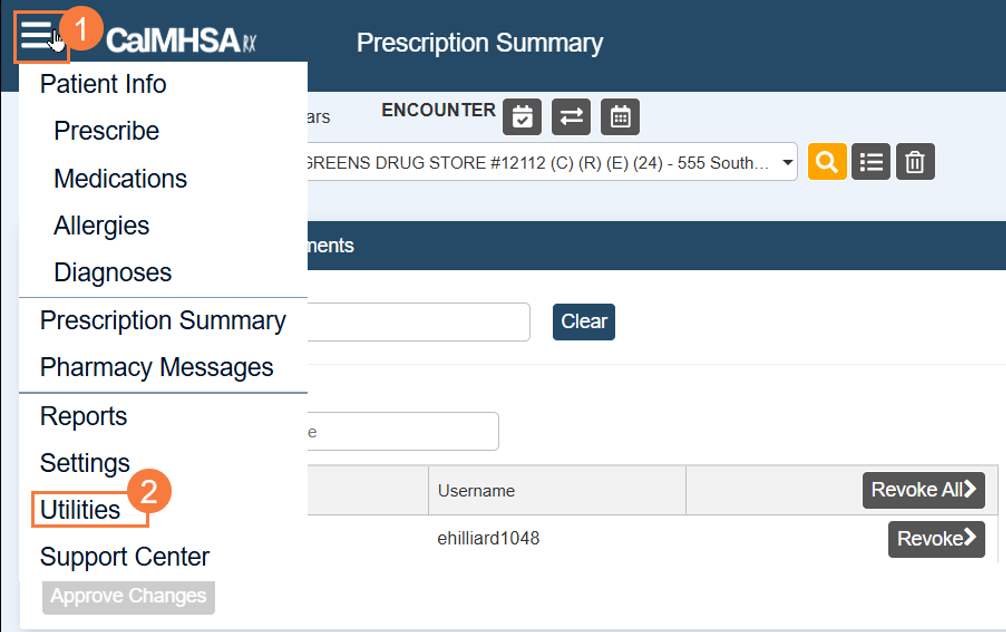
Task: Open Patient Info menu item
Action: click(x=103, y=84)
